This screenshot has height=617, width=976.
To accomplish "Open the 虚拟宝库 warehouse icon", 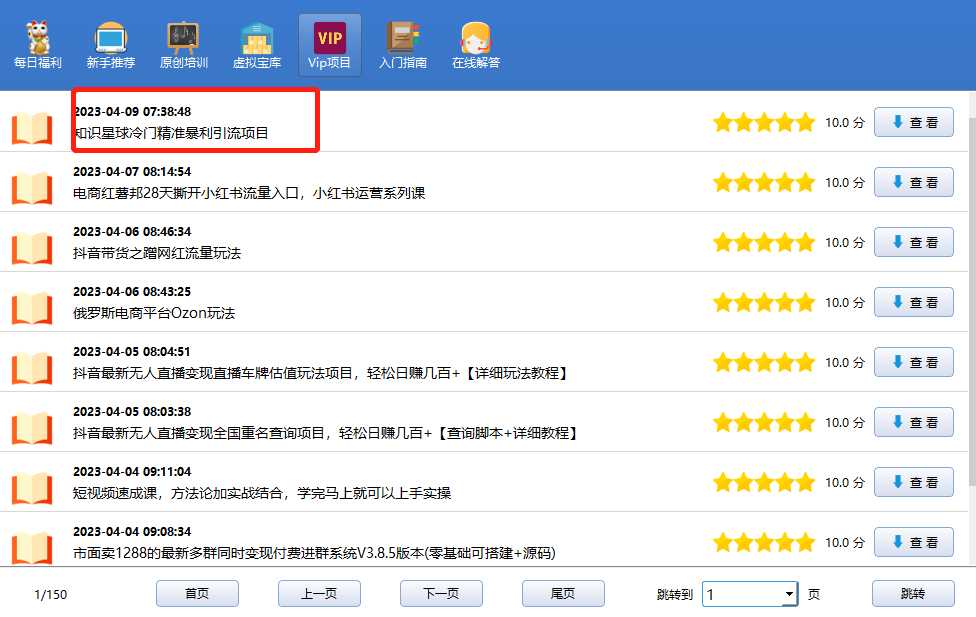I will click(x=256, y=45).
